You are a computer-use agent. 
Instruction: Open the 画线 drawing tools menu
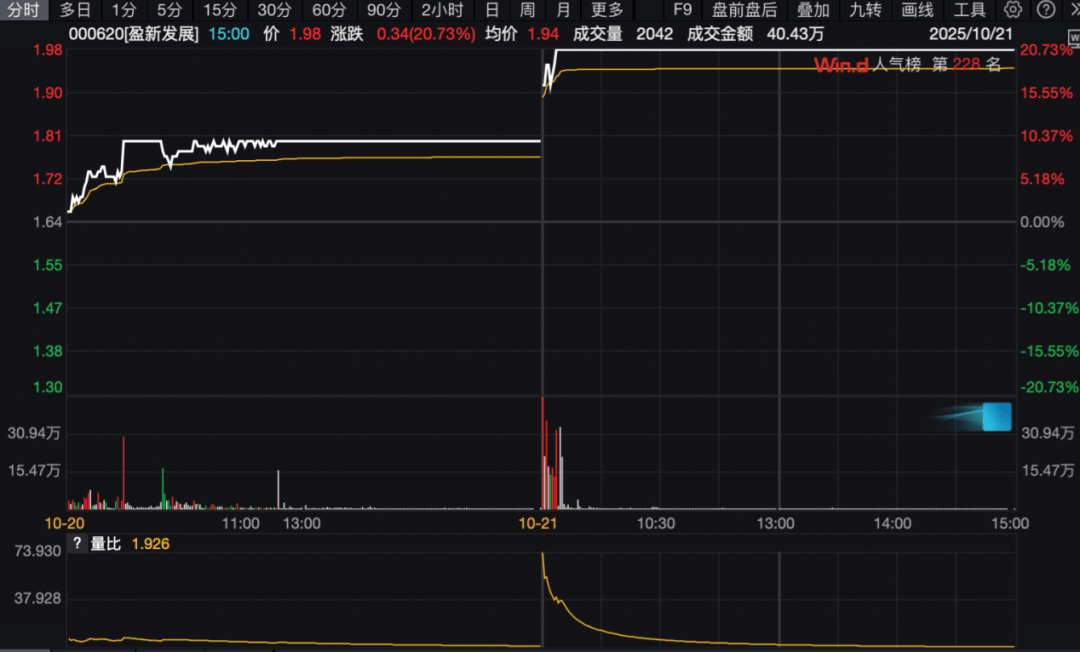(x=917, y=10)
